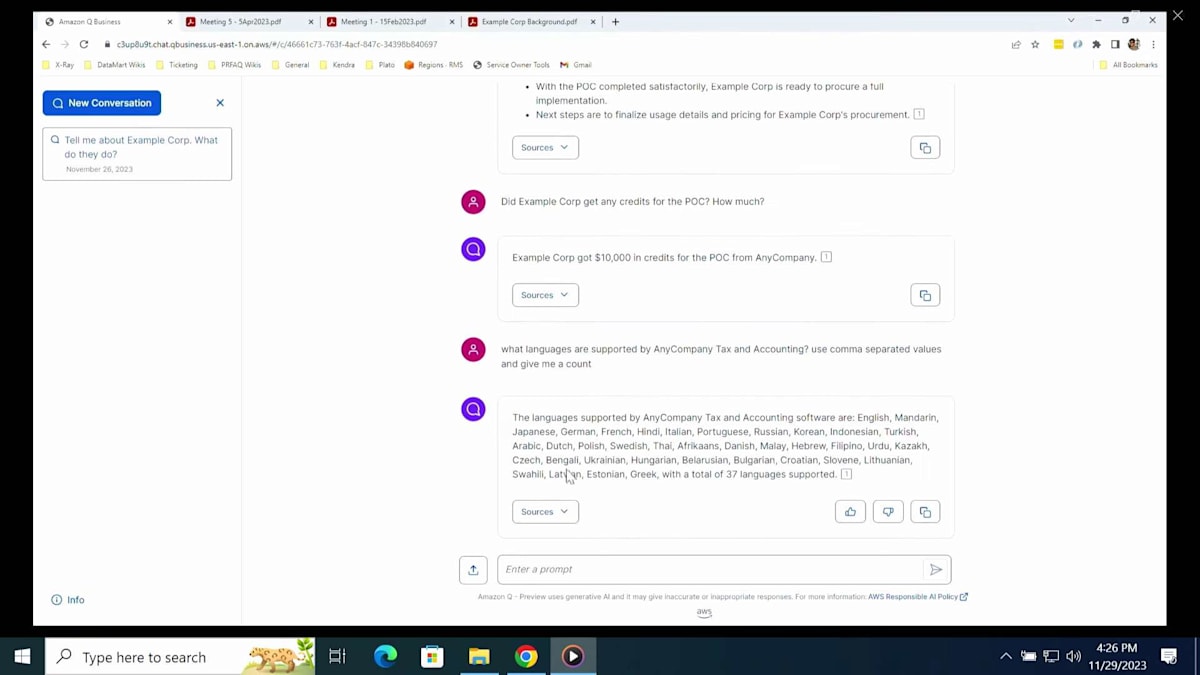Go back with browser back arrow
The height and width of the screenshot is (675, 1200).
46,44
